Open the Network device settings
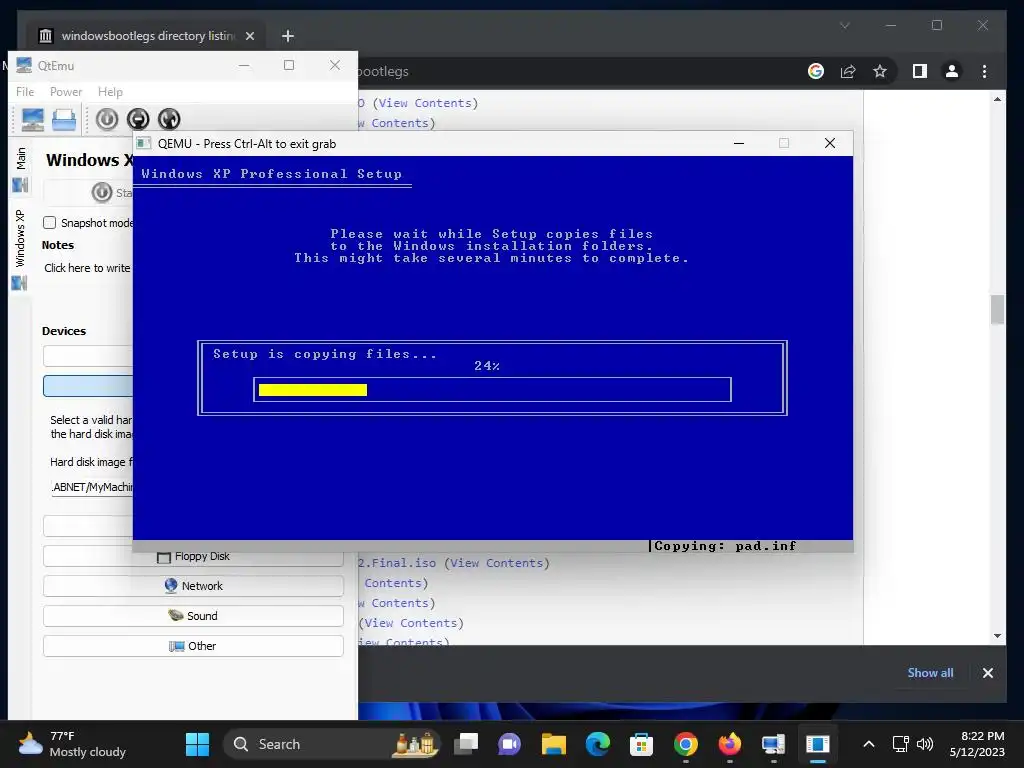This screenshot has height=768, width=1024. (x=193, y=586)
